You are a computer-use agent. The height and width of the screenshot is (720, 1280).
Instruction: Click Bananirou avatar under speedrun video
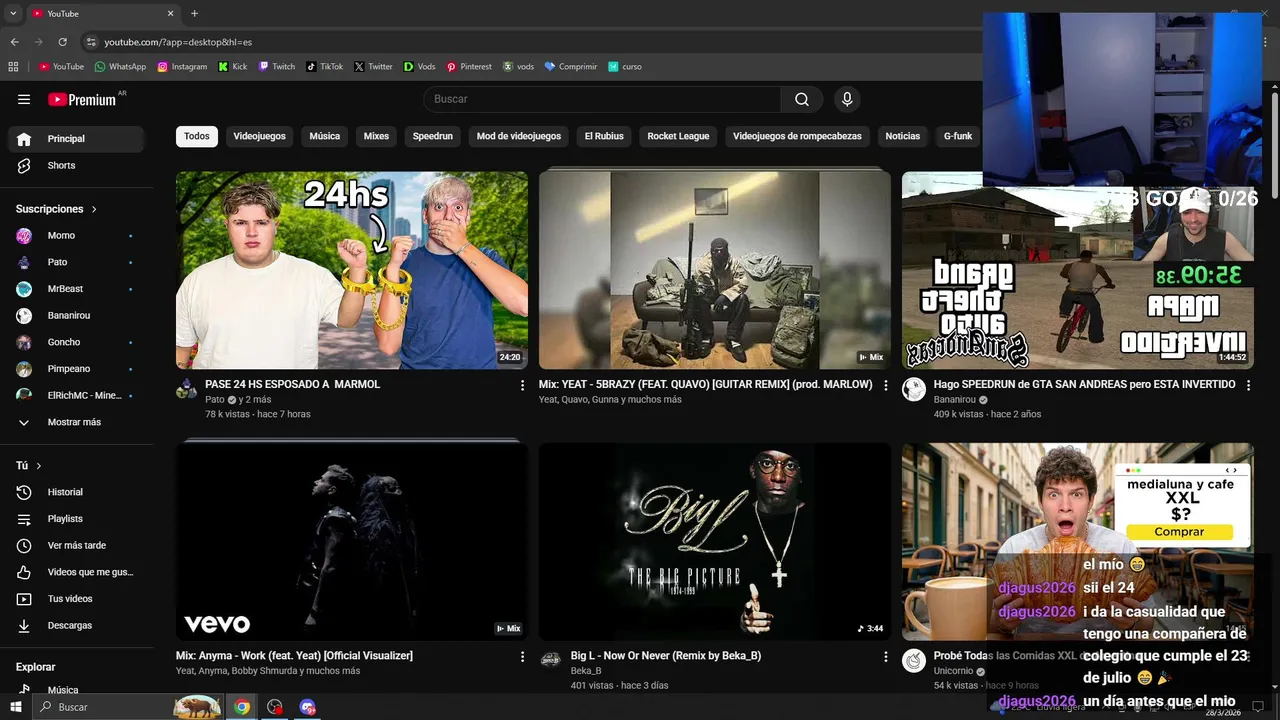coord(914,389)
